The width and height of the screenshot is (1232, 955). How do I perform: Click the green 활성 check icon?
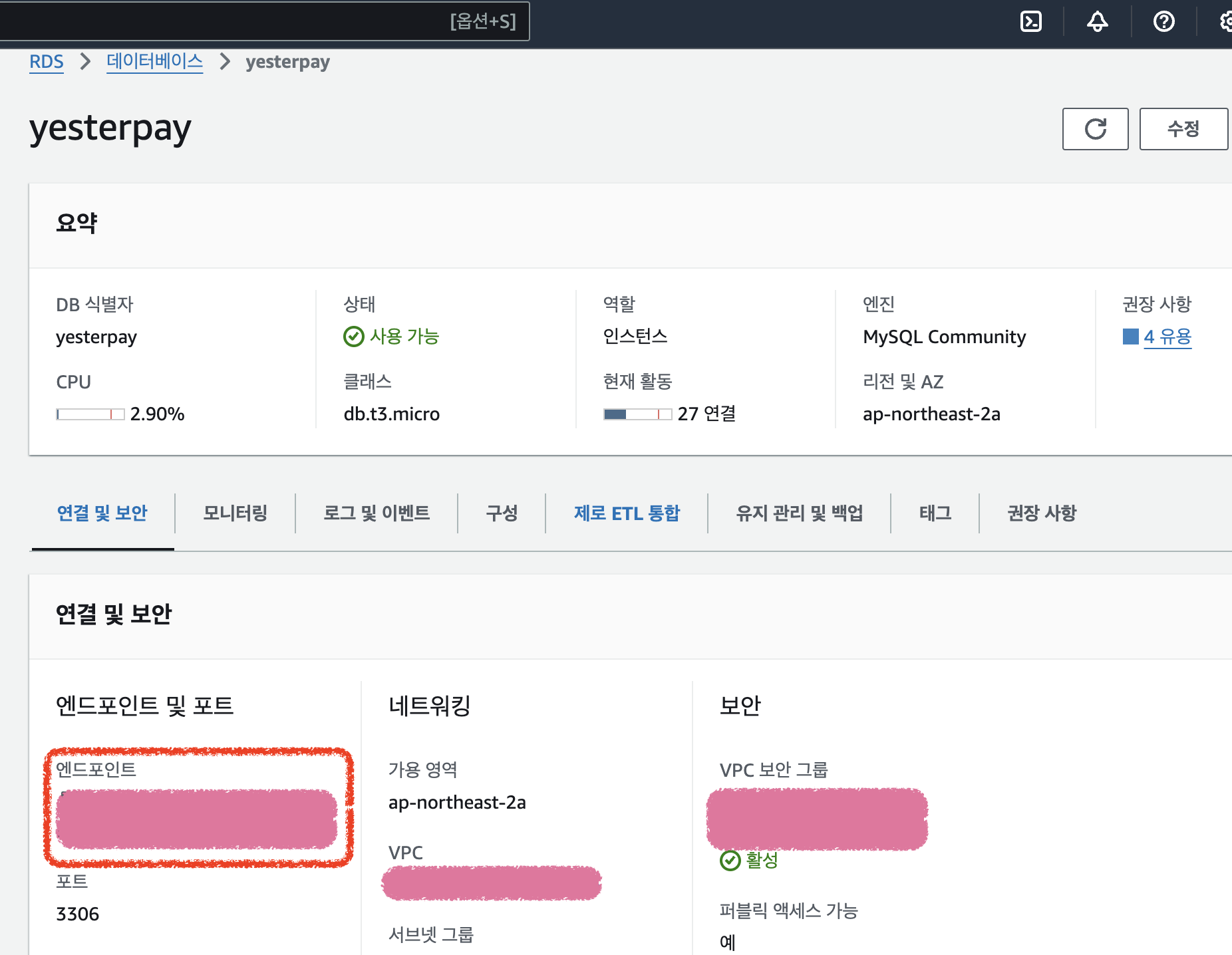[x=730, y=861]
